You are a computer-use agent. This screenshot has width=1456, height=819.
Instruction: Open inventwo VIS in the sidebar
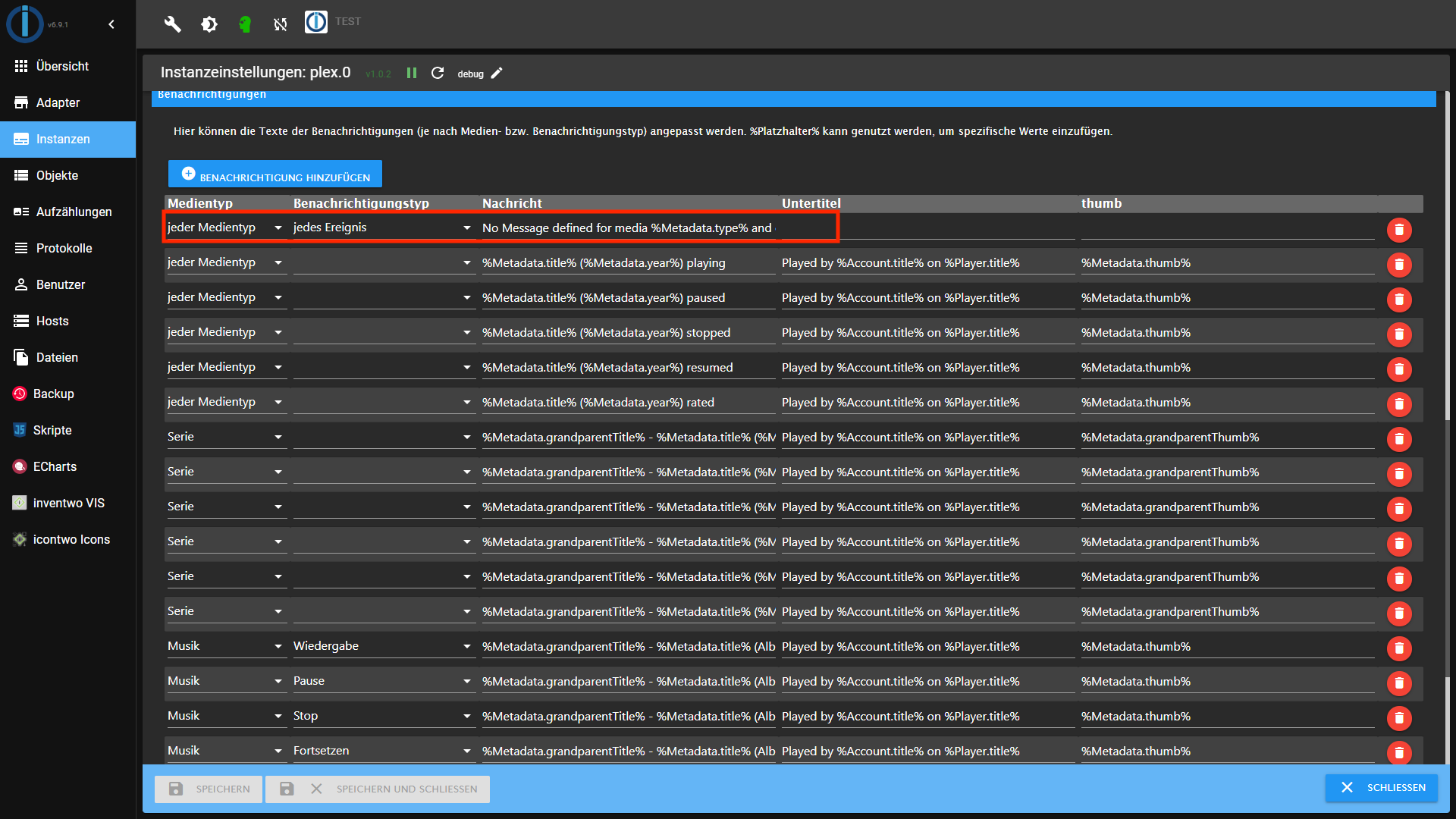[x=67, y=503]
